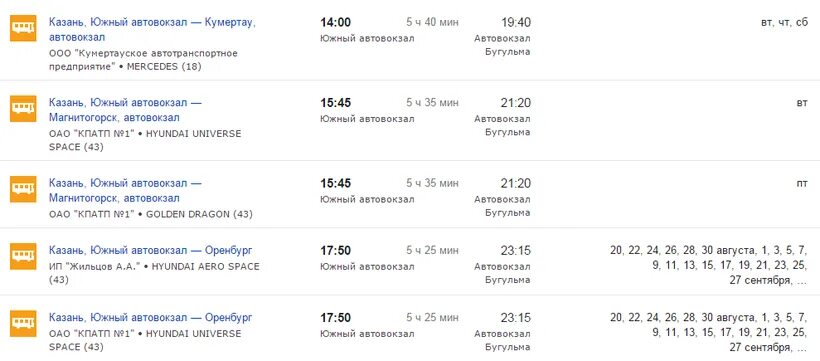Select the 14:00 departure time
820x361 pixels.
(335, 22)
